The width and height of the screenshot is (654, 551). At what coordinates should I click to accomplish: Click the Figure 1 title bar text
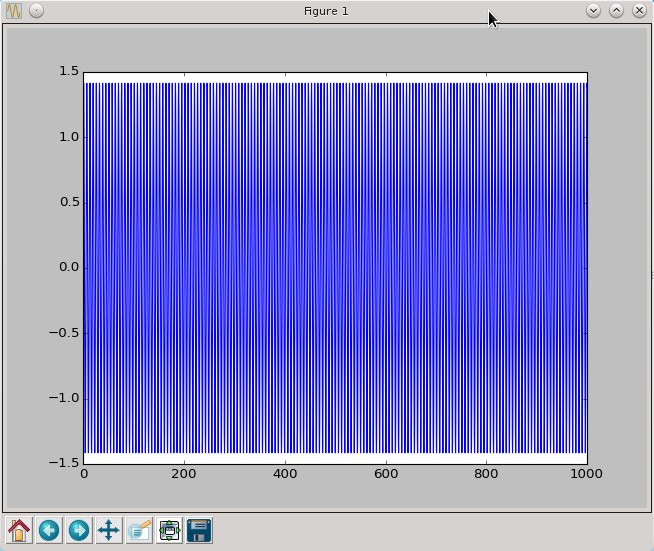[326, 10]
